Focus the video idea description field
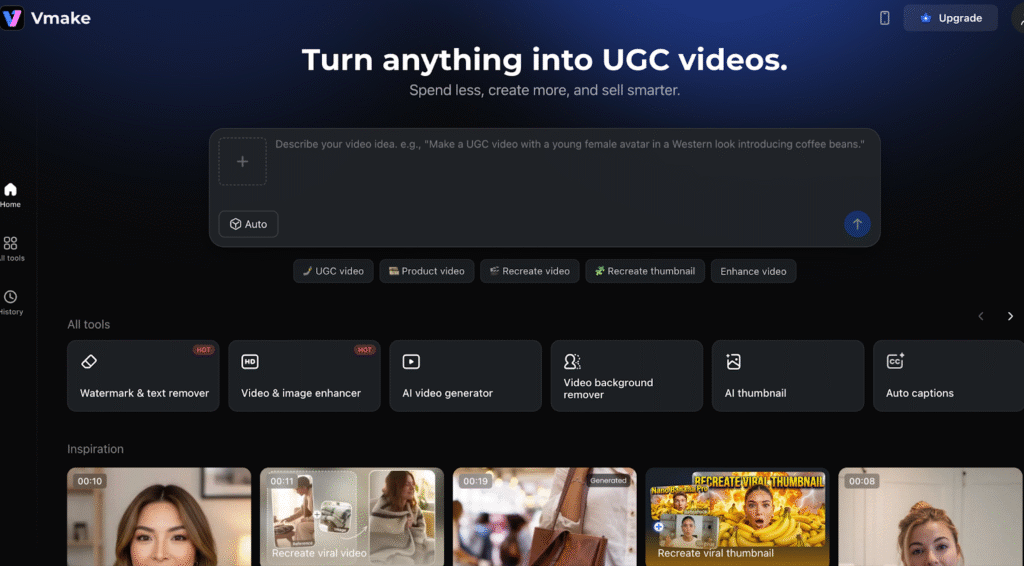The image size is (1024, 566). click(569, 144)
